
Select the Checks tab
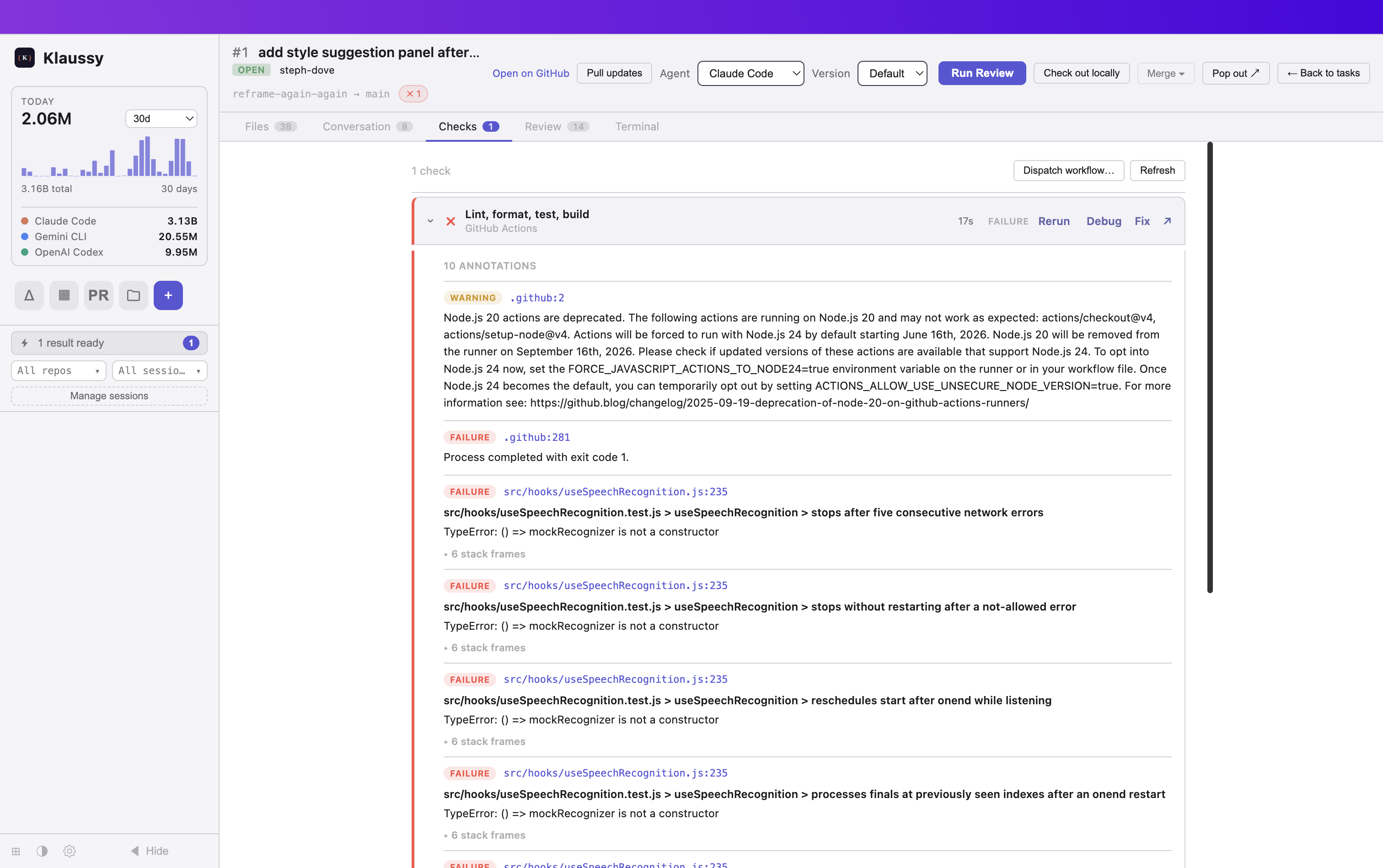[x=468, y=127]
